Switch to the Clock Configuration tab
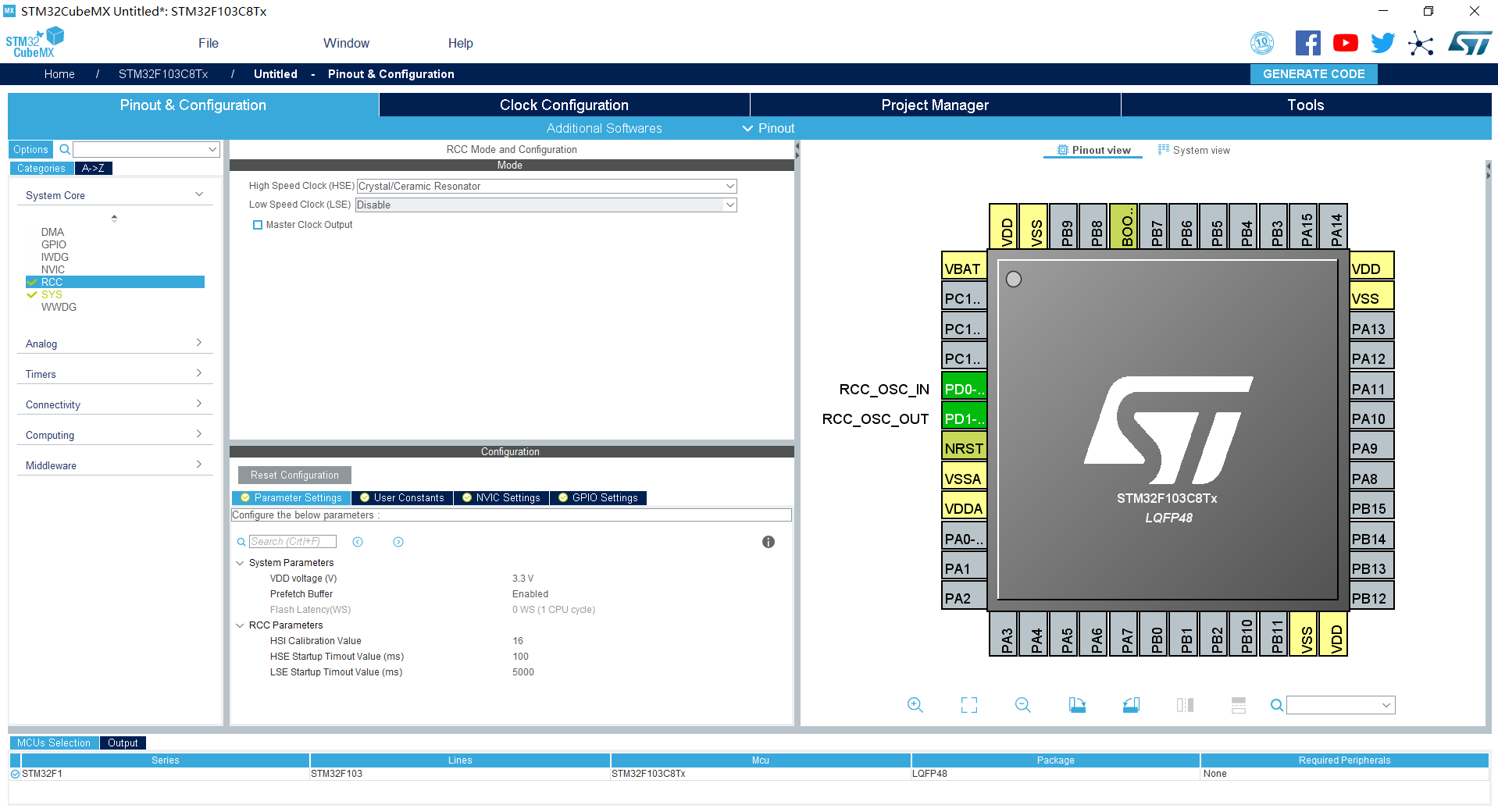This screenshot has width=1498, height=812. [x=564, y=105]
